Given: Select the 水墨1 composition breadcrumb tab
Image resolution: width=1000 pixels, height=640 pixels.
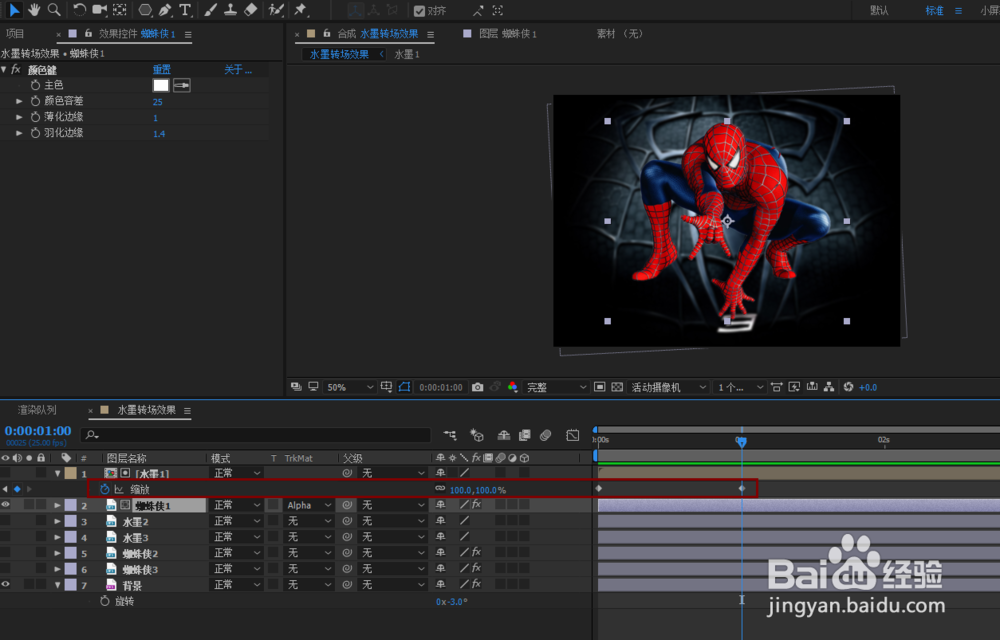Looking at the screenshot, I should tap(406, 54).
